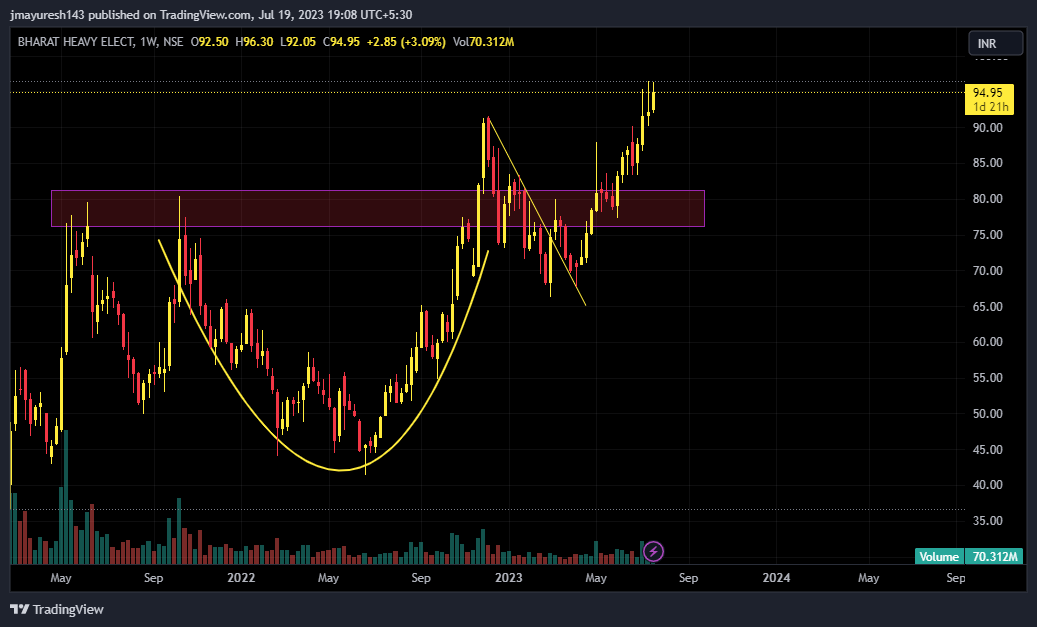Screen dimensions: 1037x627
Task: Click the 2022 label on time axis
Action: 241,578
